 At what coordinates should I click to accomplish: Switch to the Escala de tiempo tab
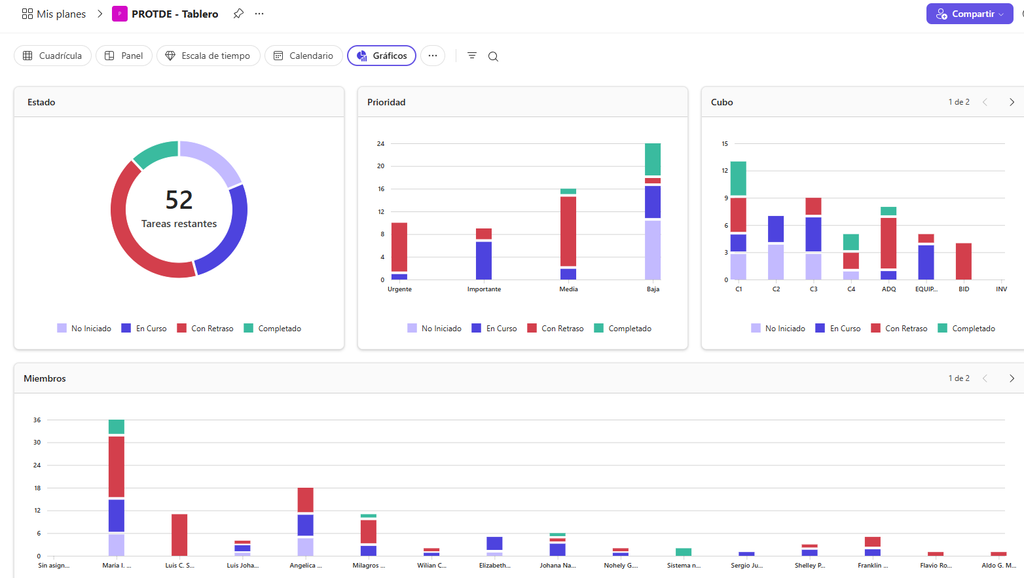point(208,56)
